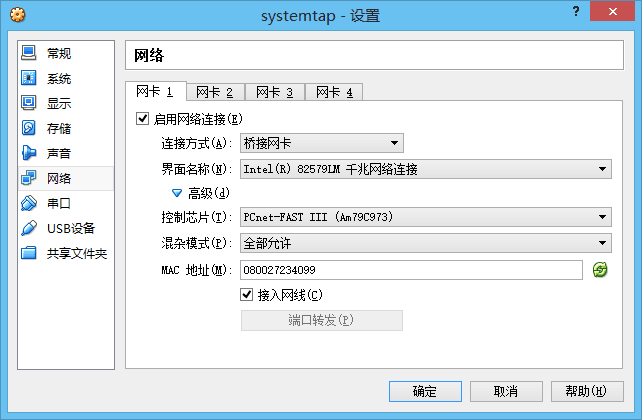This screenshot has width=642, height=420.
Task: Click the 声音 speaker icon in sidebar
Action: point(29,153)
